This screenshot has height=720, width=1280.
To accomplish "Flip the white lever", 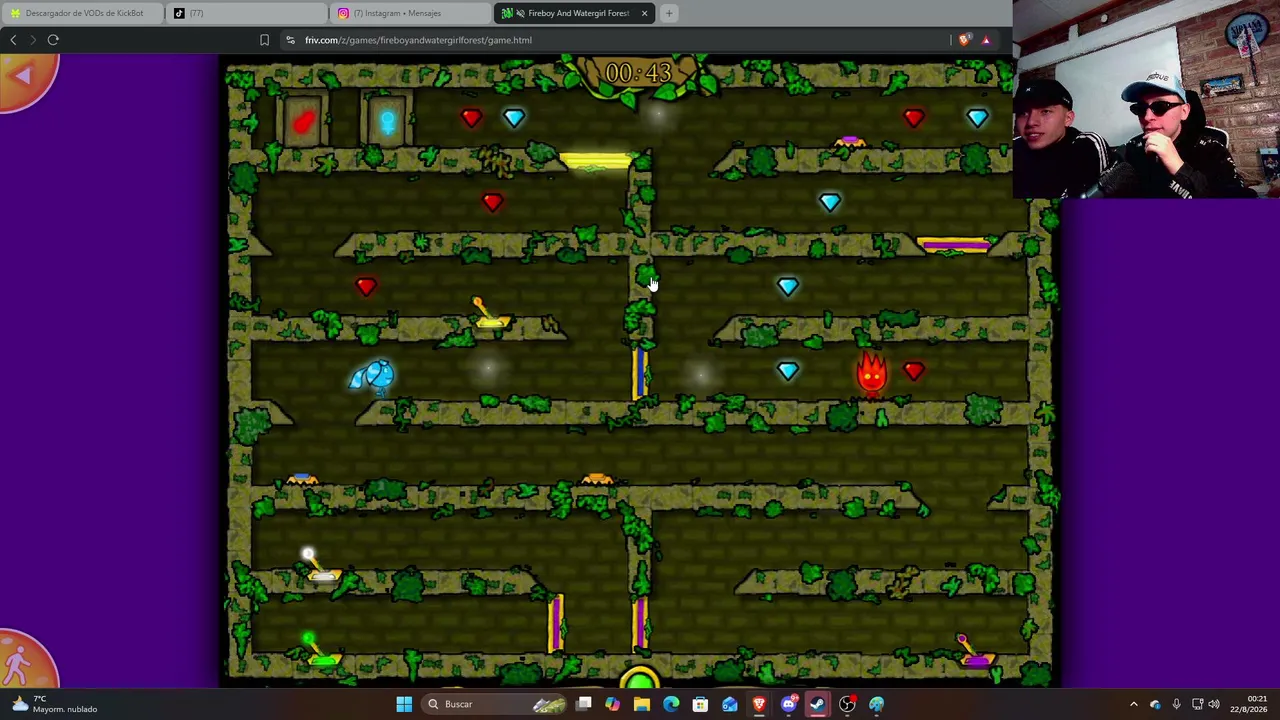I will (x=320, y=566).
